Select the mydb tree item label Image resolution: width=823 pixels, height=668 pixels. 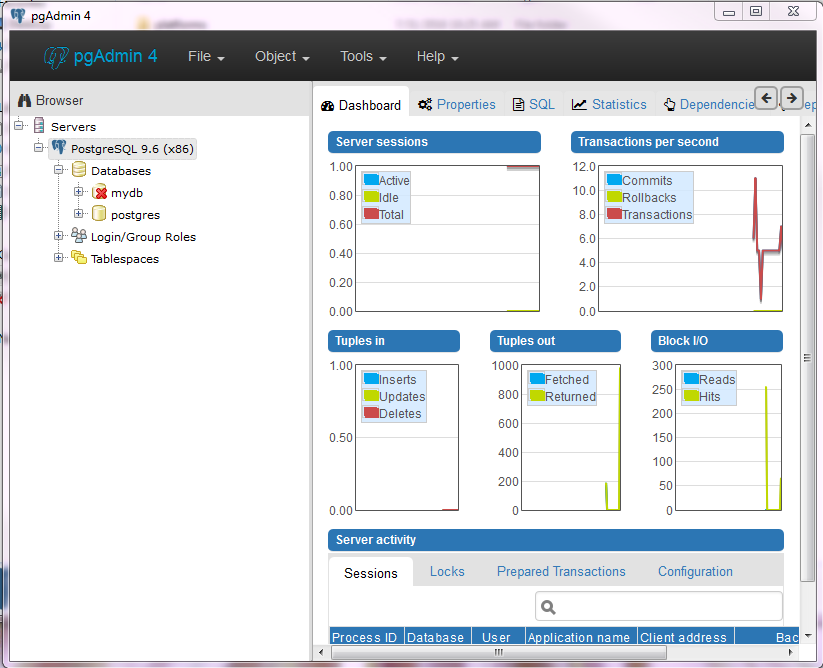127,193
